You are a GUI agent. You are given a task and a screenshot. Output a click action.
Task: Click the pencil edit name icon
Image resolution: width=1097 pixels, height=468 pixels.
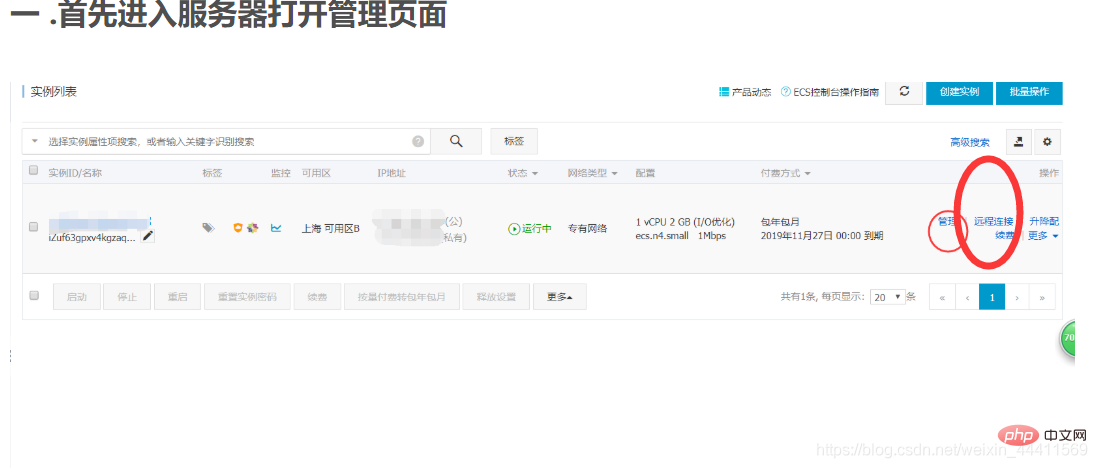tap(148, 236)
